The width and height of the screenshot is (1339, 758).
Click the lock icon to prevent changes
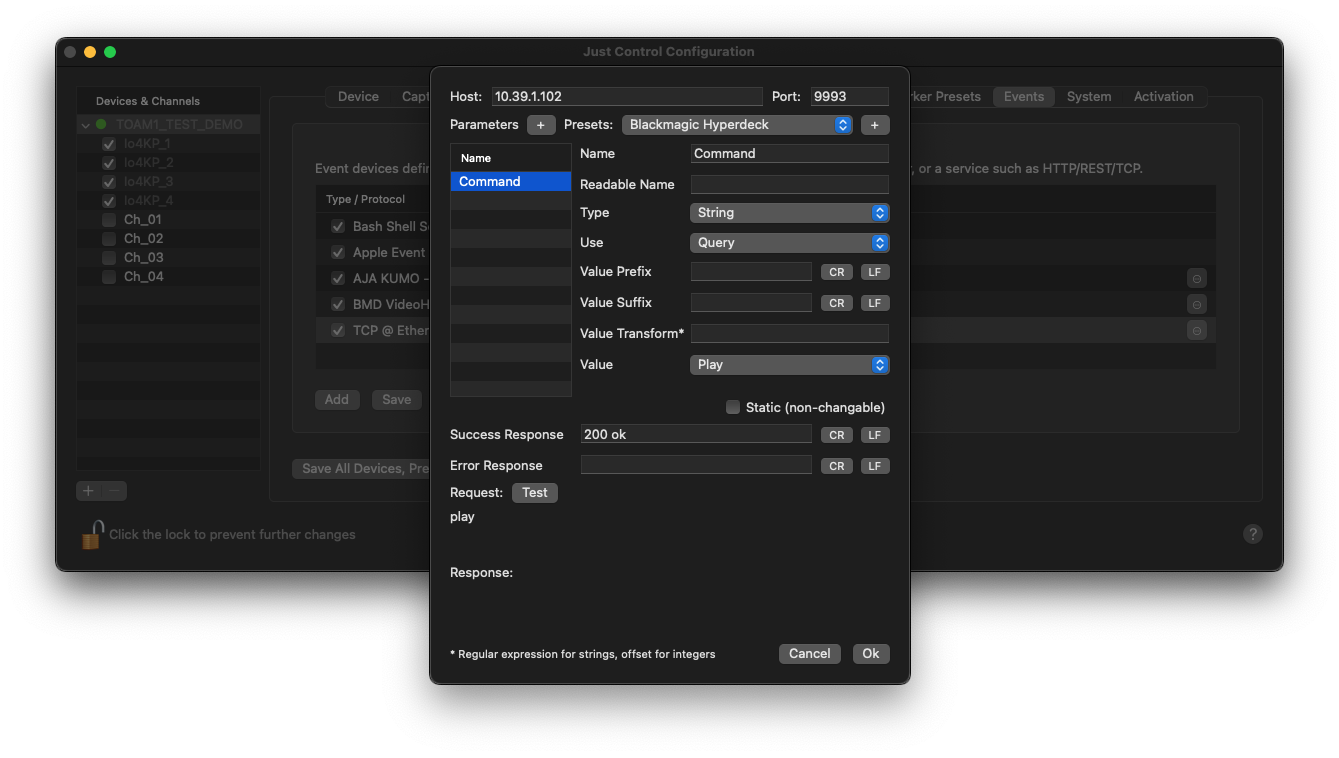click(x=92, y=534)
